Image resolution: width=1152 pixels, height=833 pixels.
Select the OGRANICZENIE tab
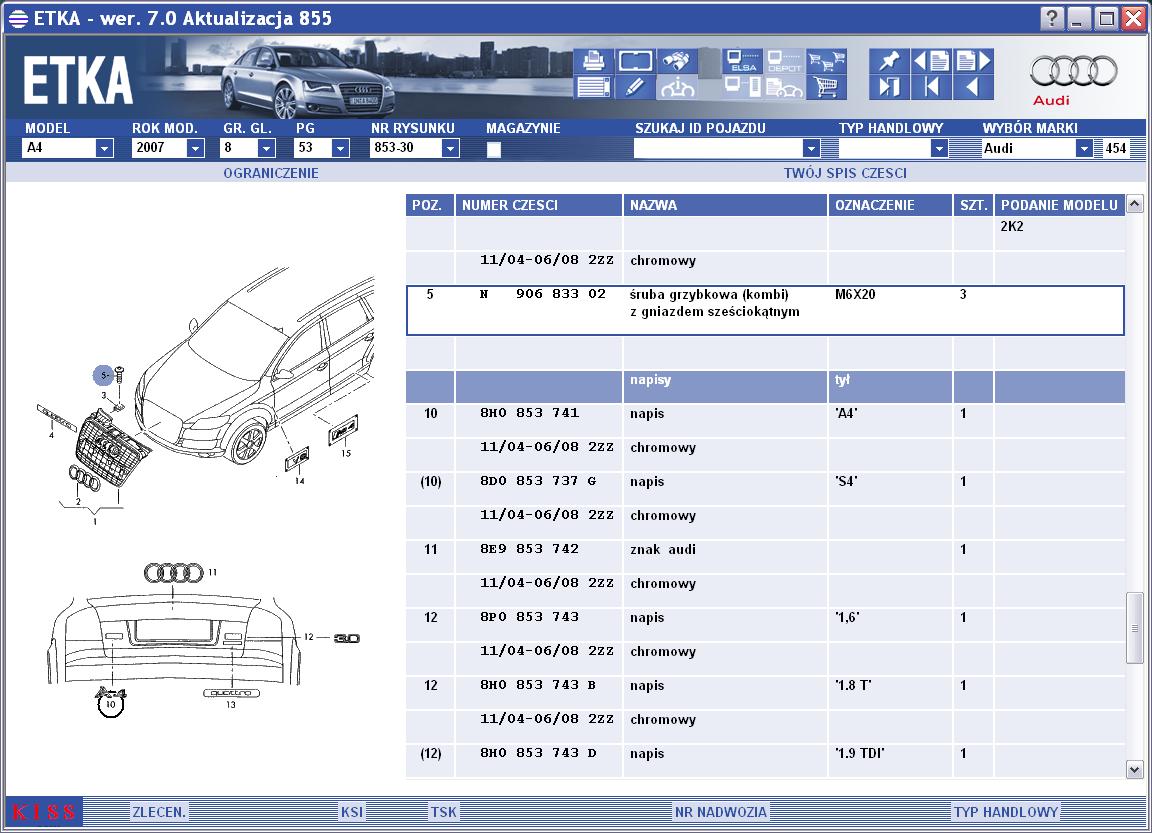point(271,173)
